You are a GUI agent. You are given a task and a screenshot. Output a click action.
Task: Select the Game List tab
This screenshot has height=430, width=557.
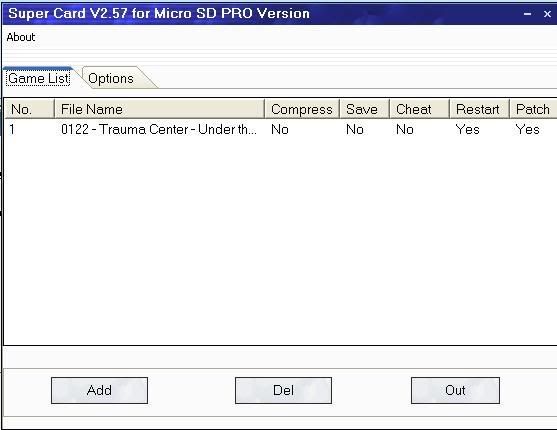39,78
